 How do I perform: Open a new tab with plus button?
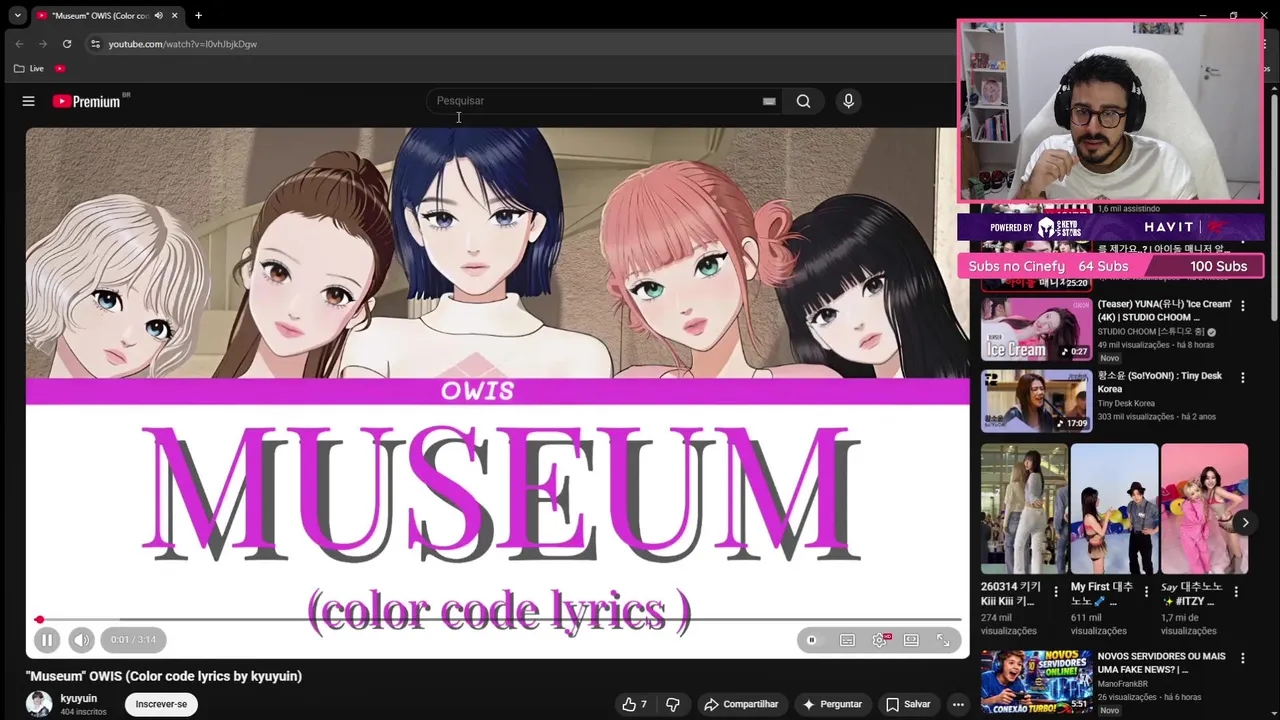click(x=198, y=16)
